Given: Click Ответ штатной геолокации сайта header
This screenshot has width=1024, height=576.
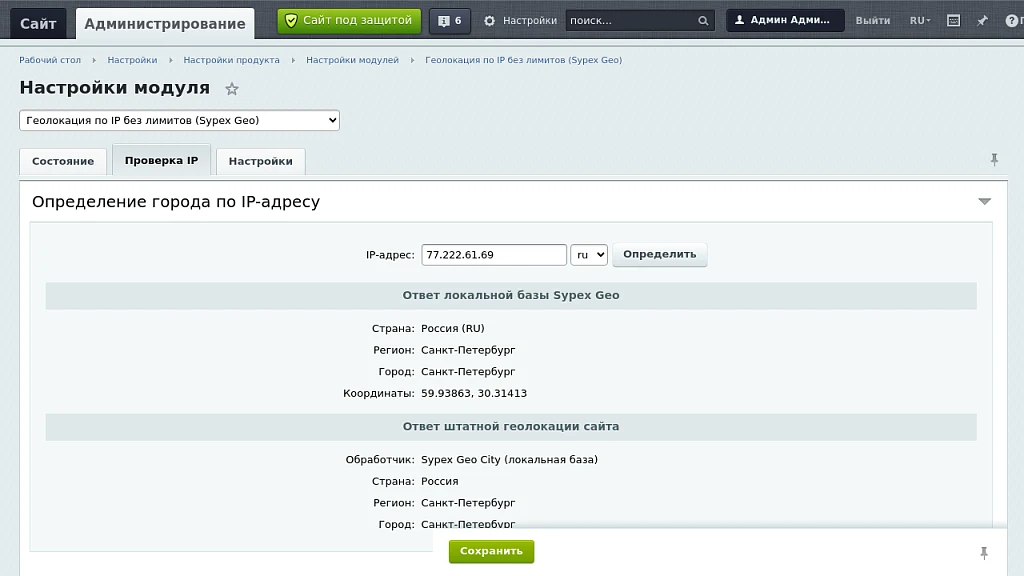Looking at the screenshot, I should click(511, 426).
